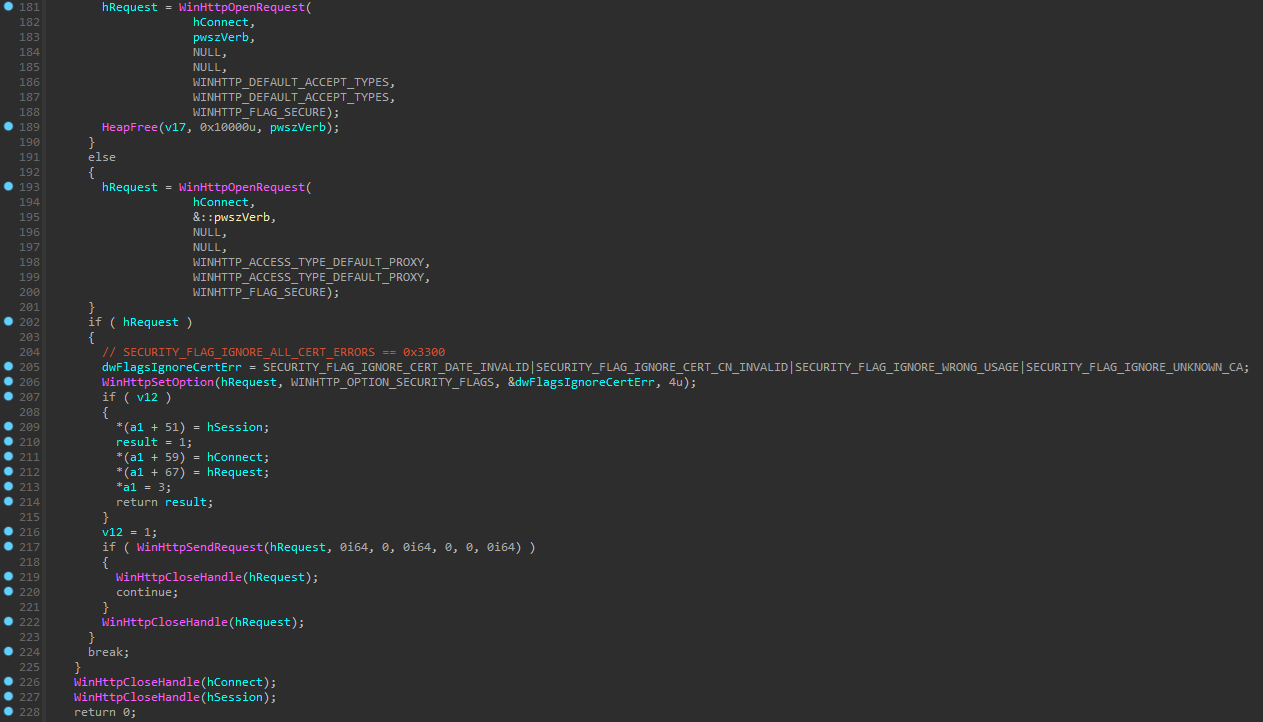
Task: Toggle breakpoint dot at line 224
Action: point(9,652)
